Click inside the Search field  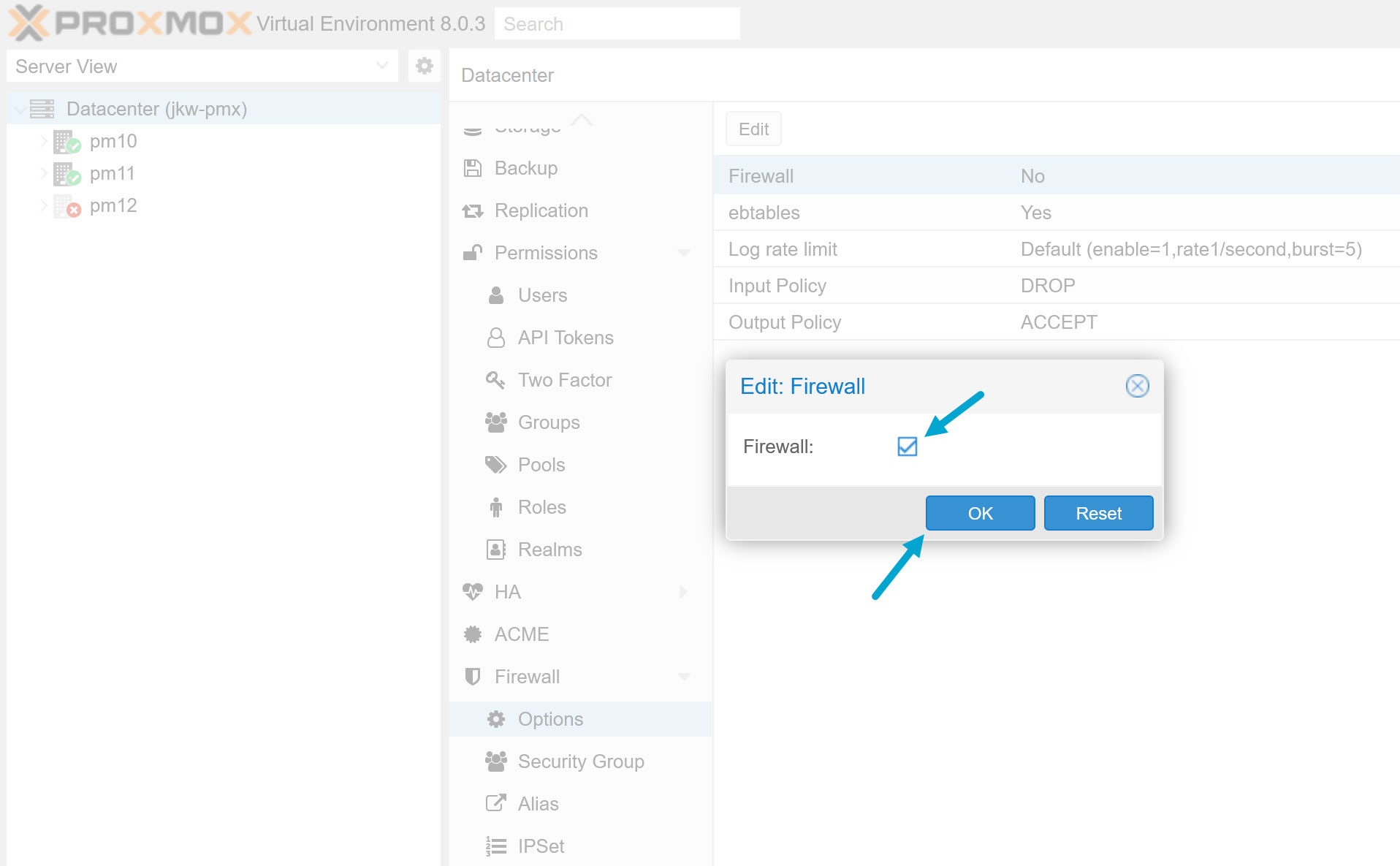617,23
